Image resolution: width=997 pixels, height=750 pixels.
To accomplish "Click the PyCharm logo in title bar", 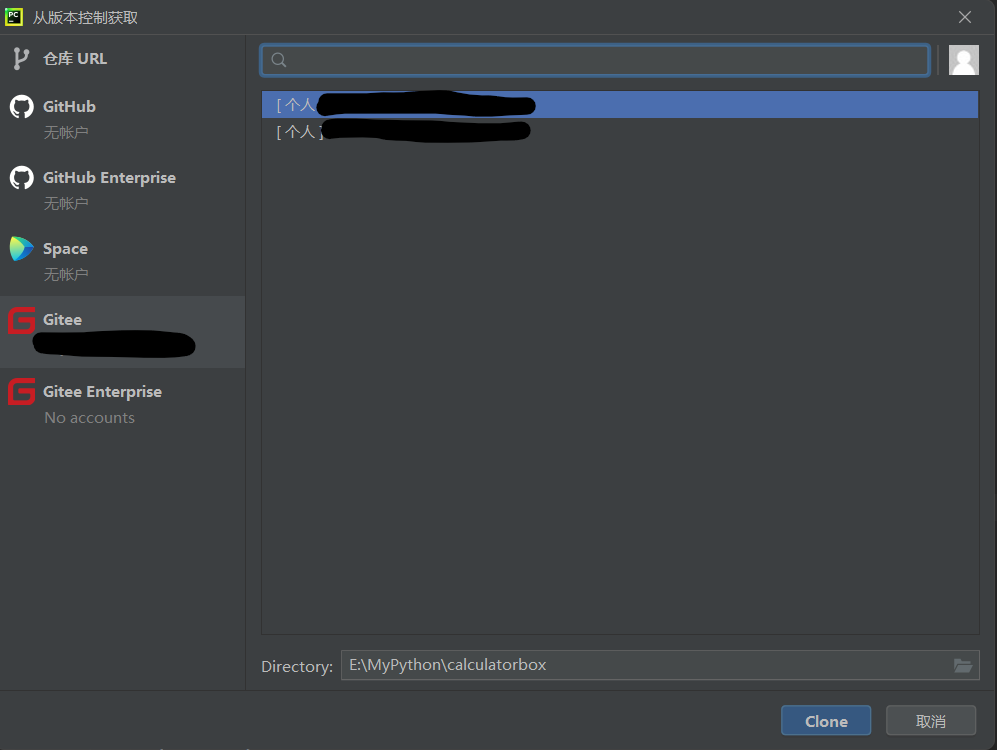I will (x=14, y=17).
